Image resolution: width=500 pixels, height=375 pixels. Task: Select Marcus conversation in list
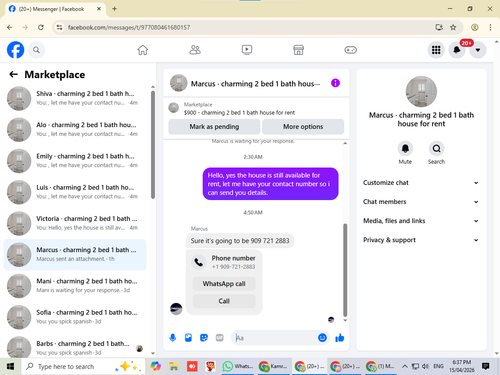coord(75,254)
